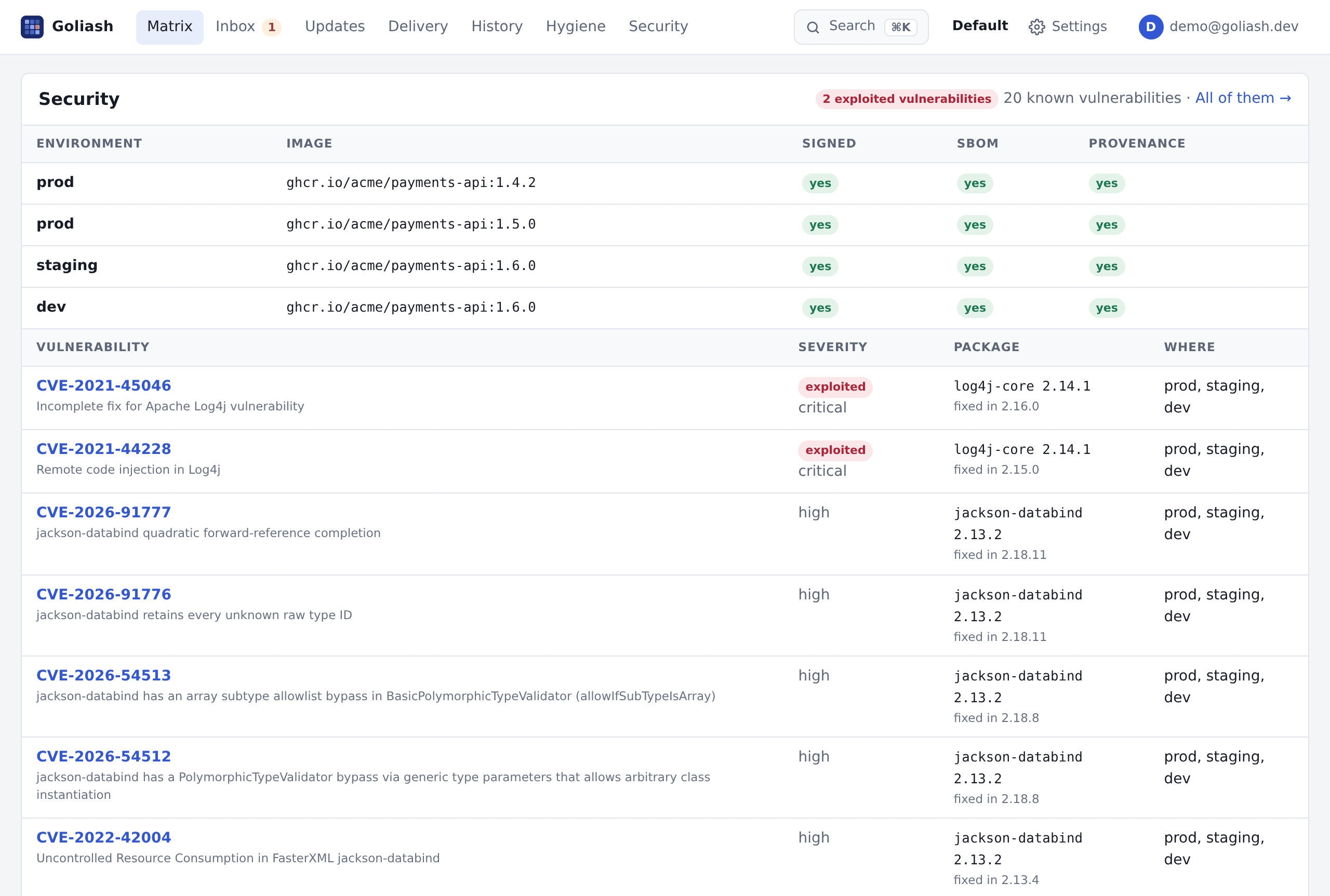
Task: Click the VULNERABILITY column header
Action: 93,347
